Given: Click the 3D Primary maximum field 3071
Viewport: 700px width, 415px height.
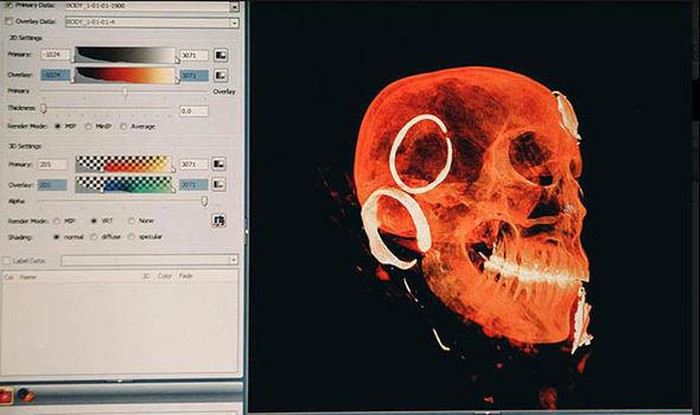Looking at the screenshot, I should [x=194, y=164].
